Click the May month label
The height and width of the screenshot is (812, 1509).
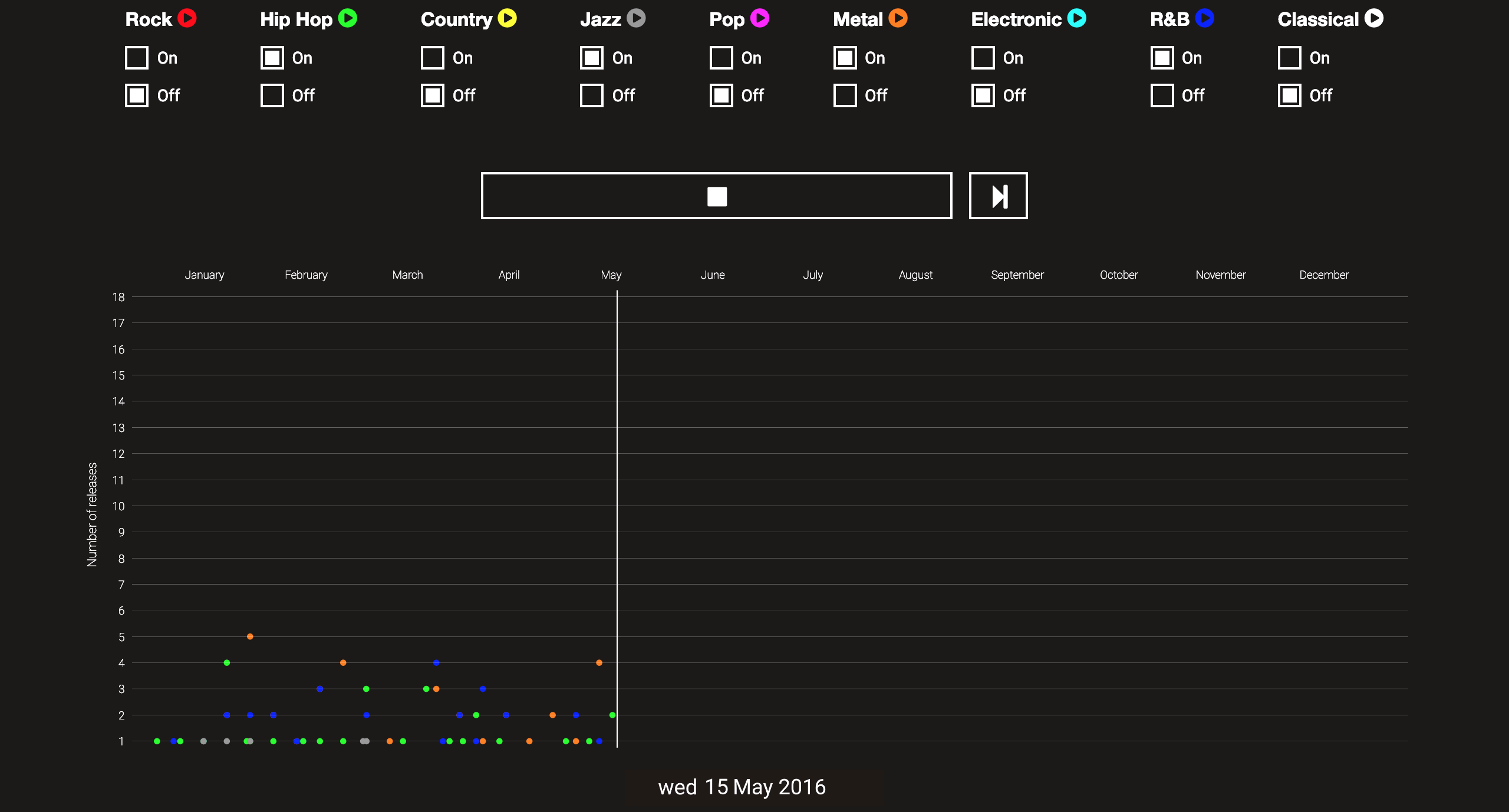(611, 274)
